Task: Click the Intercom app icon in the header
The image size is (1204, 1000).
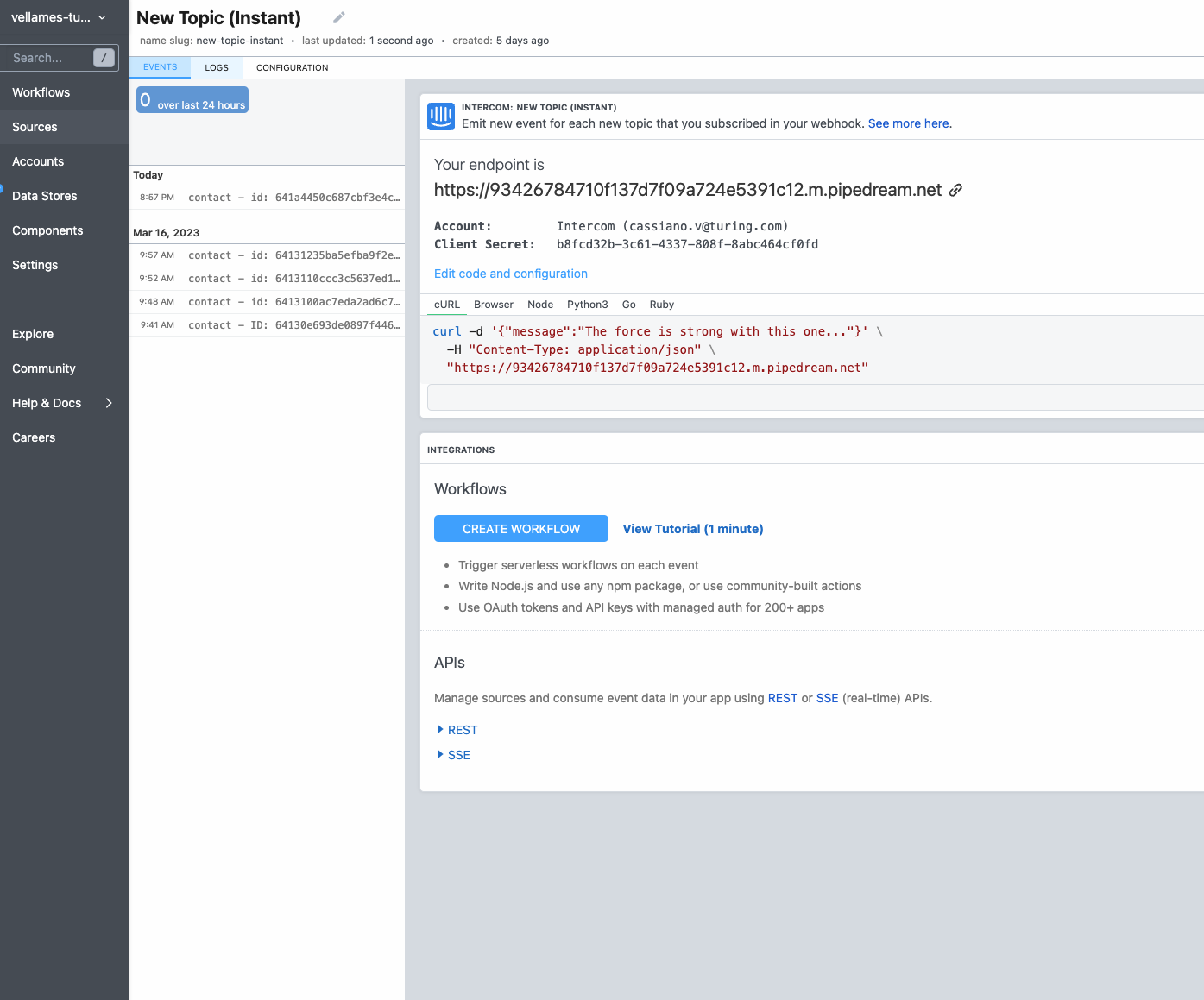Action: point(441,116)
